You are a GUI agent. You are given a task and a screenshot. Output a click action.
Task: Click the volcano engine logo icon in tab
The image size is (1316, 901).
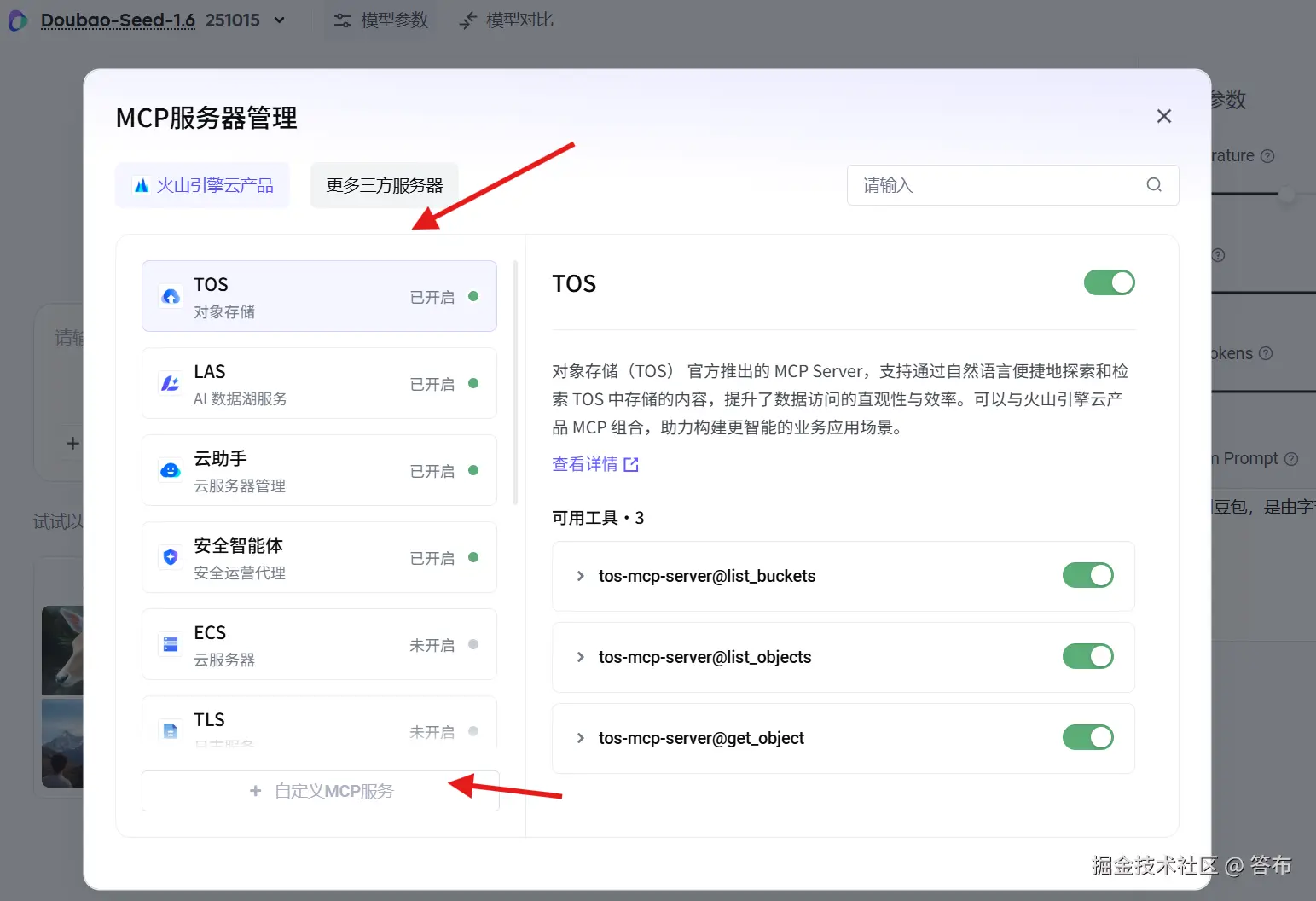[142, 185]
